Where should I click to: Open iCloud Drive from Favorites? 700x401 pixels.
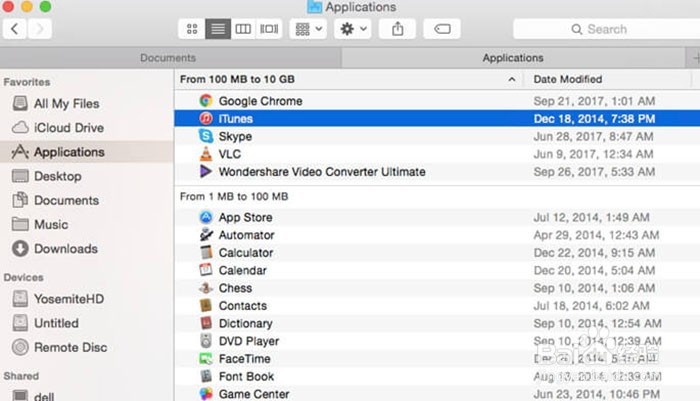68,128
